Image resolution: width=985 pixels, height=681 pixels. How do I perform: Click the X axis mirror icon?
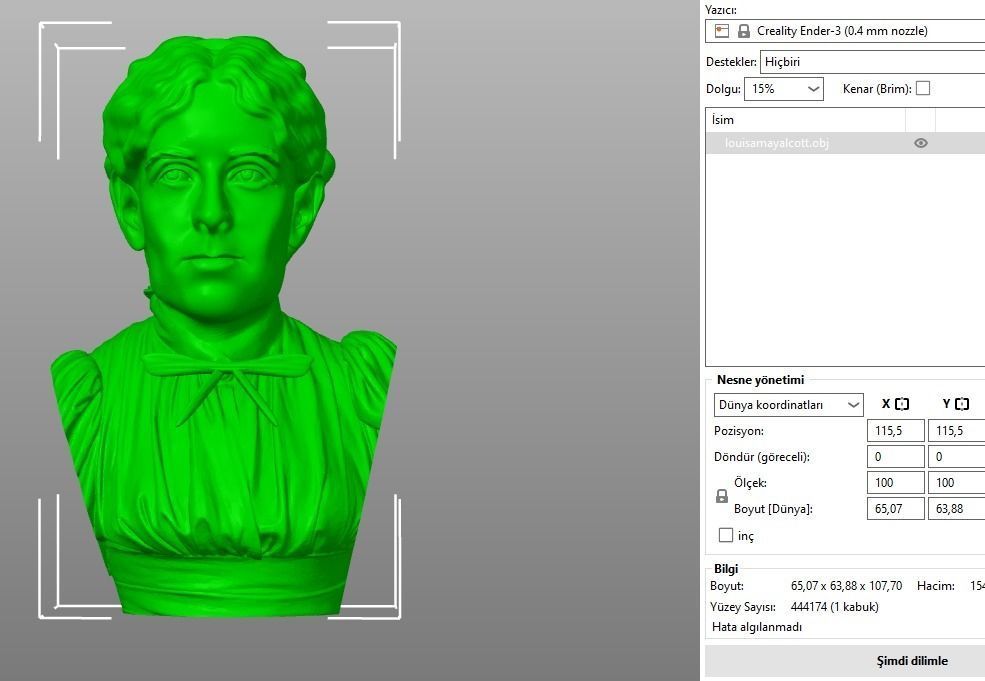coord(902,404)
